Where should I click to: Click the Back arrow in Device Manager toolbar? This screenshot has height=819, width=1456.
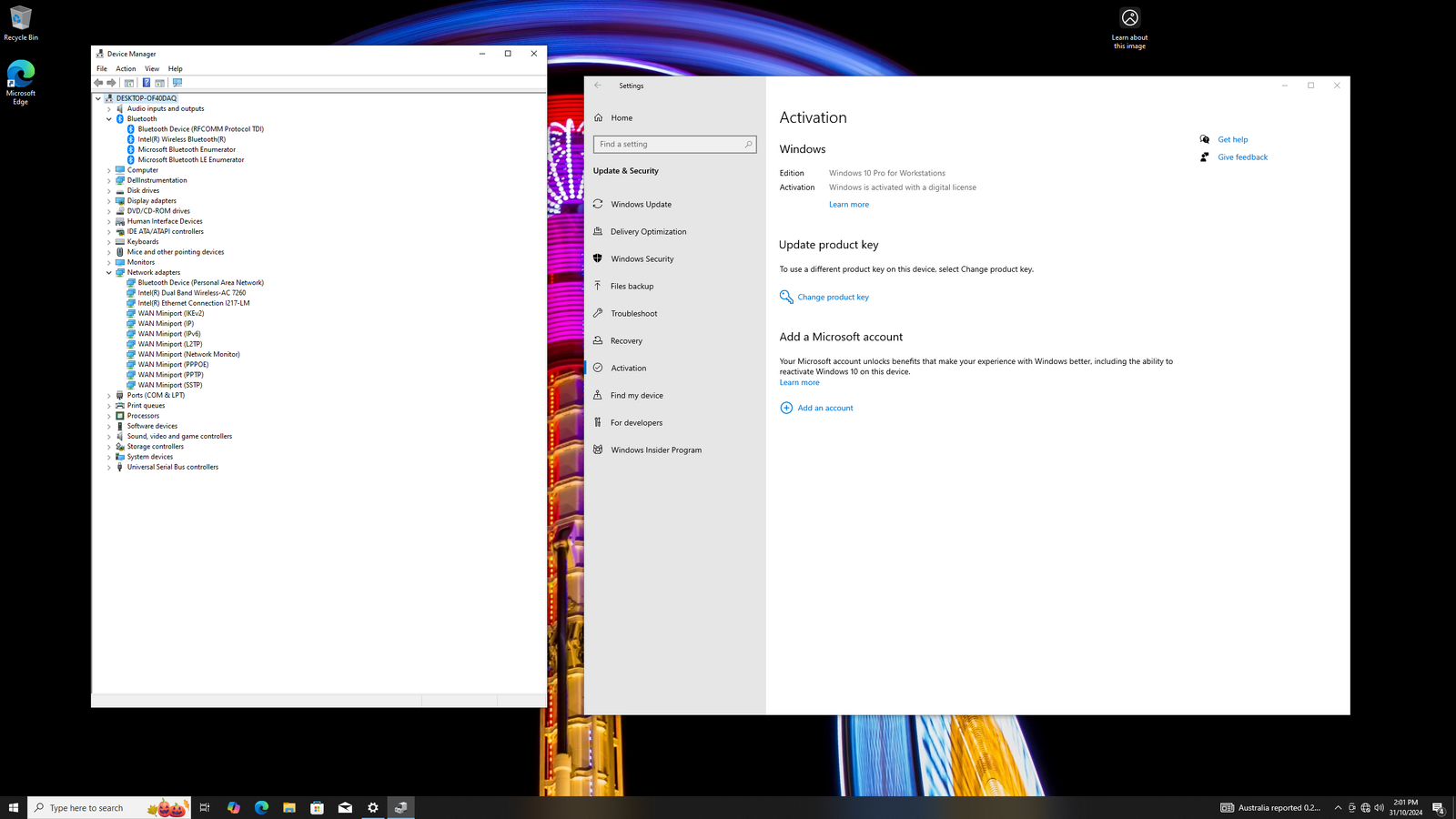[x=98, y=83]
